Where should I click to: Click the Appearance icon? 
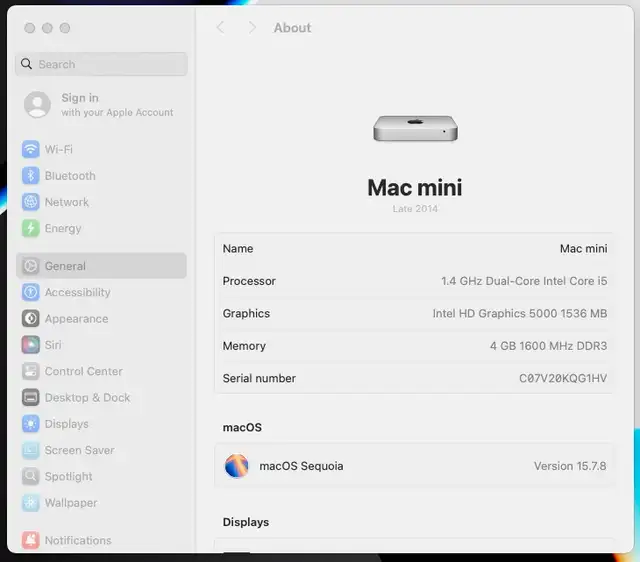pos(31,318)
